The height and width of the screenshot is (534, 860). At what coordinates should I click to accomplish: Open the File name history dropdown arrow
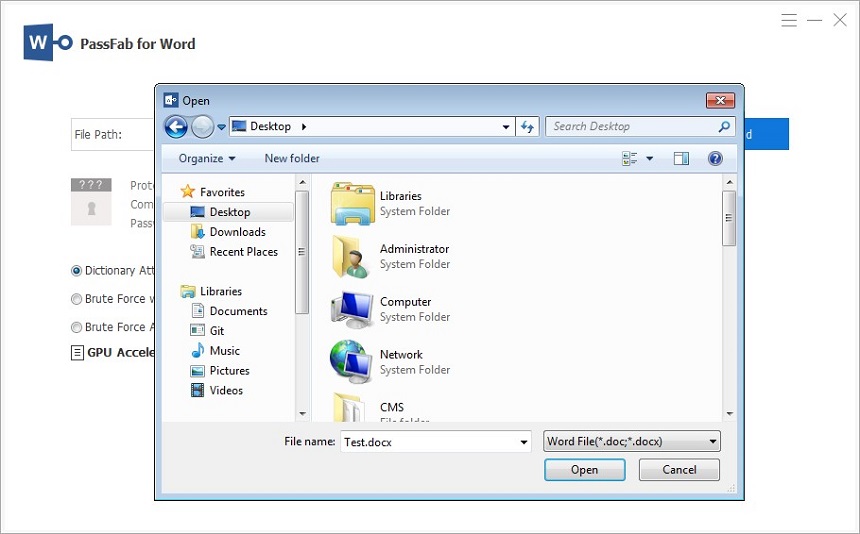524,442
